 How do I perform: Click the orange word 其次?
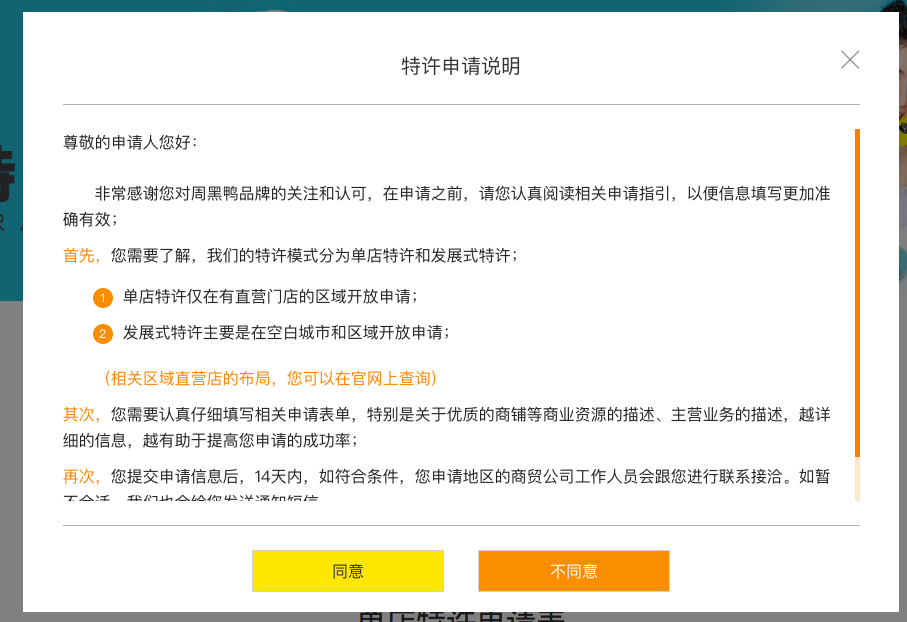pos(80,414)
